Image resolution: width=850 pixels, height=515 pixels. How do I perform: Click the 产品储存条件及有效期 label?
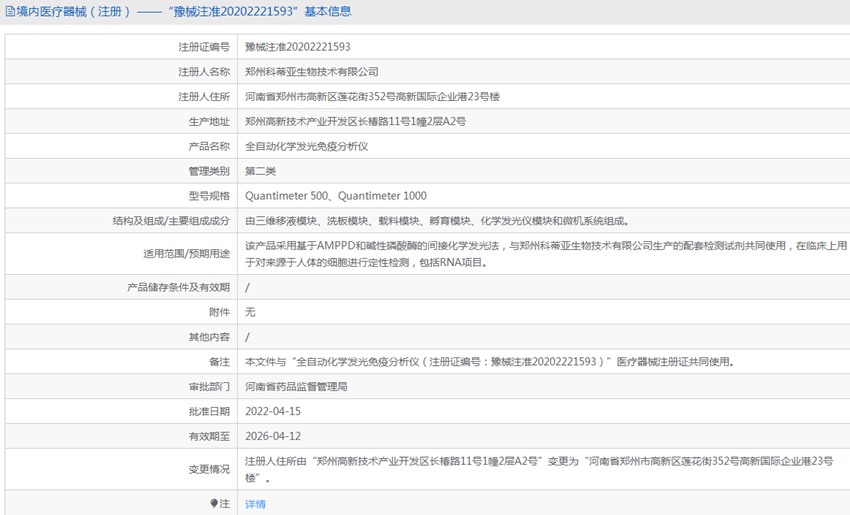(x=178, y=287)
